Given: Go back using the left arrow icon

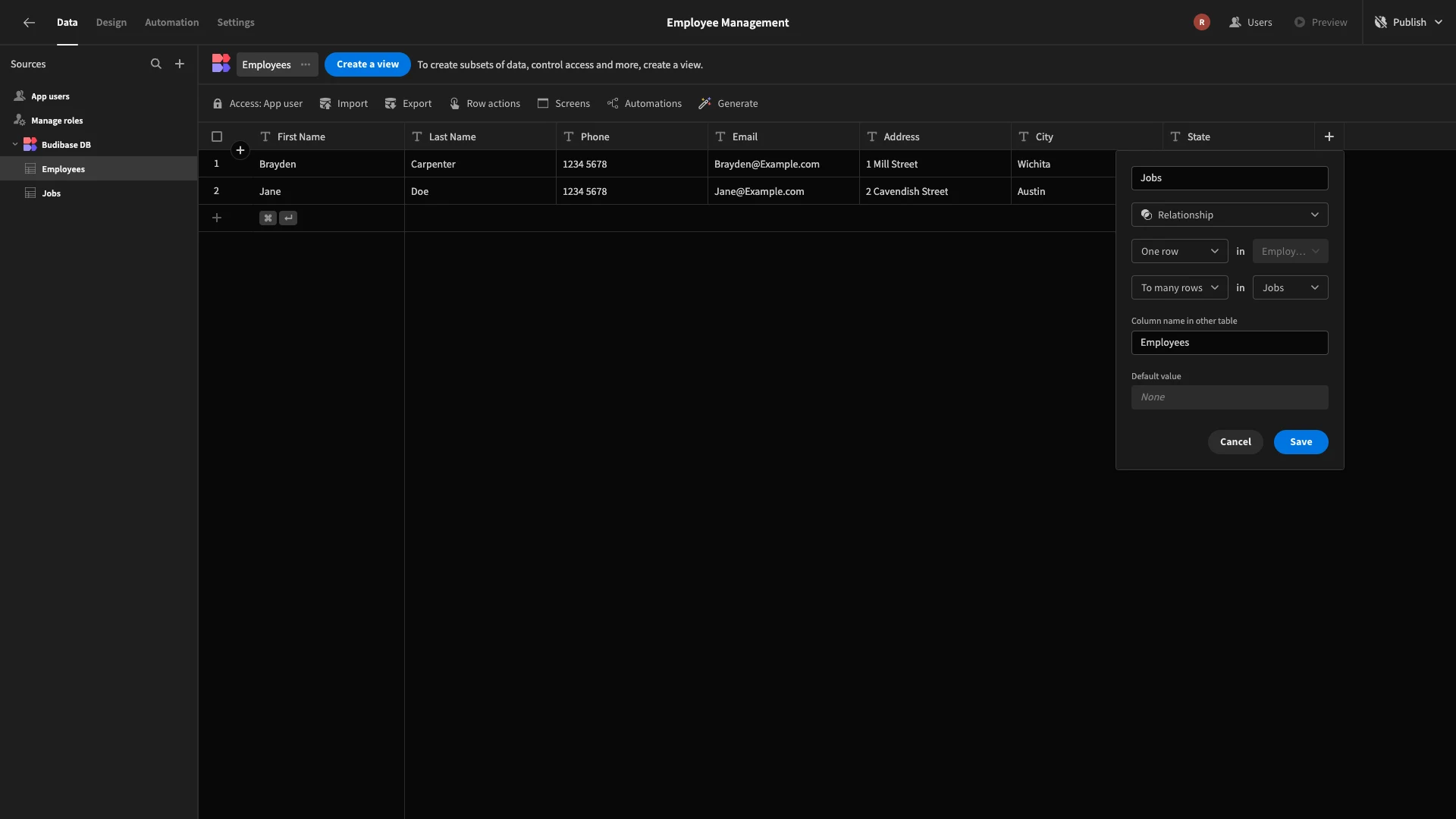Looking at the screenshot, I should point(29,23).
